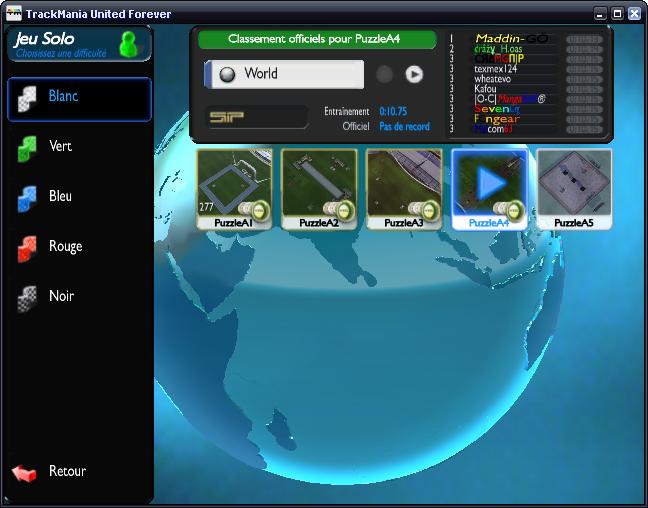Click top-ranked player Maddin in leaderboard

[x=510, y=39]
